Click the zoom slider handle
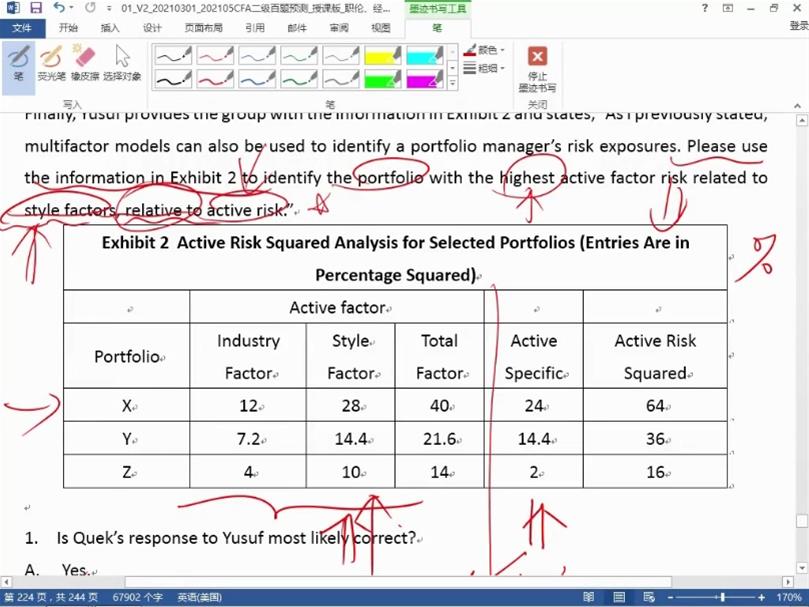 tap(723, 598)
